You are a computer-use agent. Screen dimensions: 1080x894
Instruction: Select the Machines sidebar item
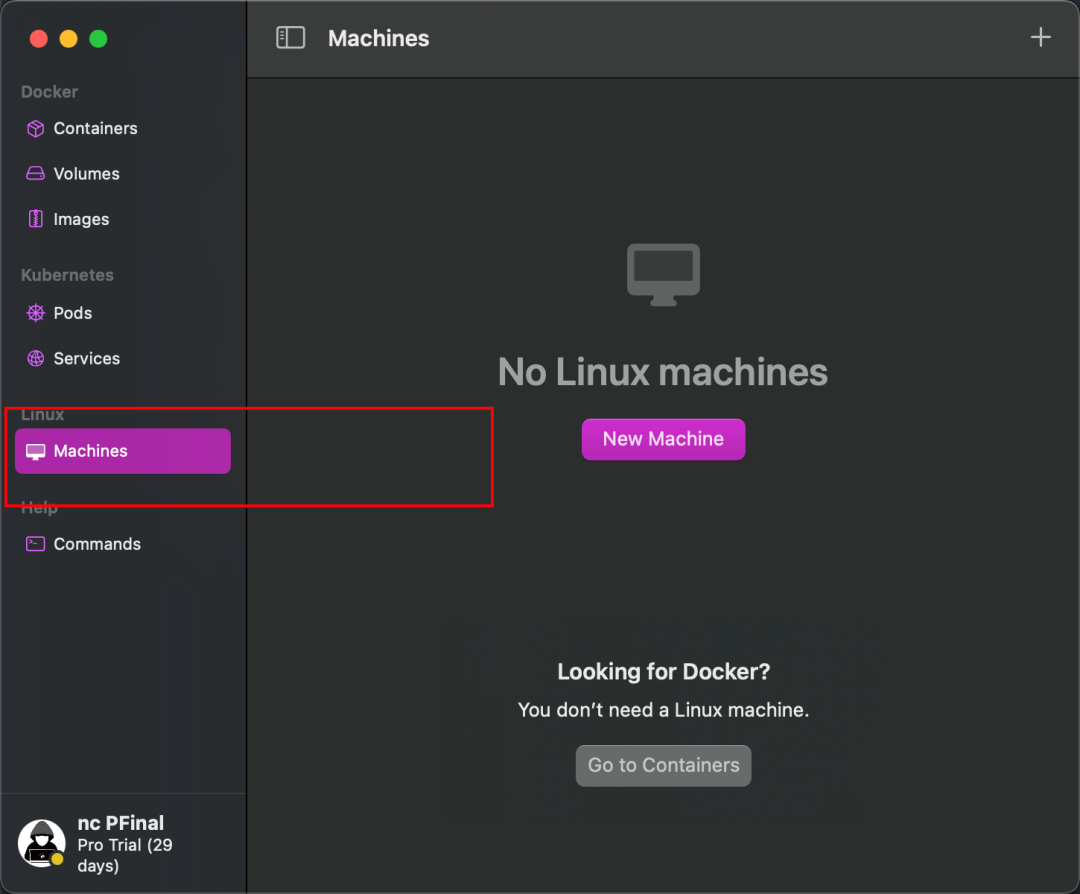pos(123,451)
